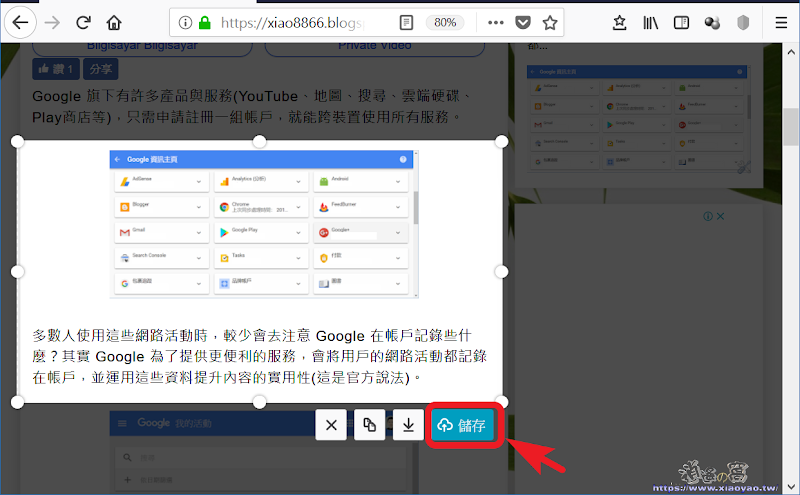The height and width of the screenshot is (495, 800).
Task: Click the browser vertical scrollbar thumb
Action: 791,128
